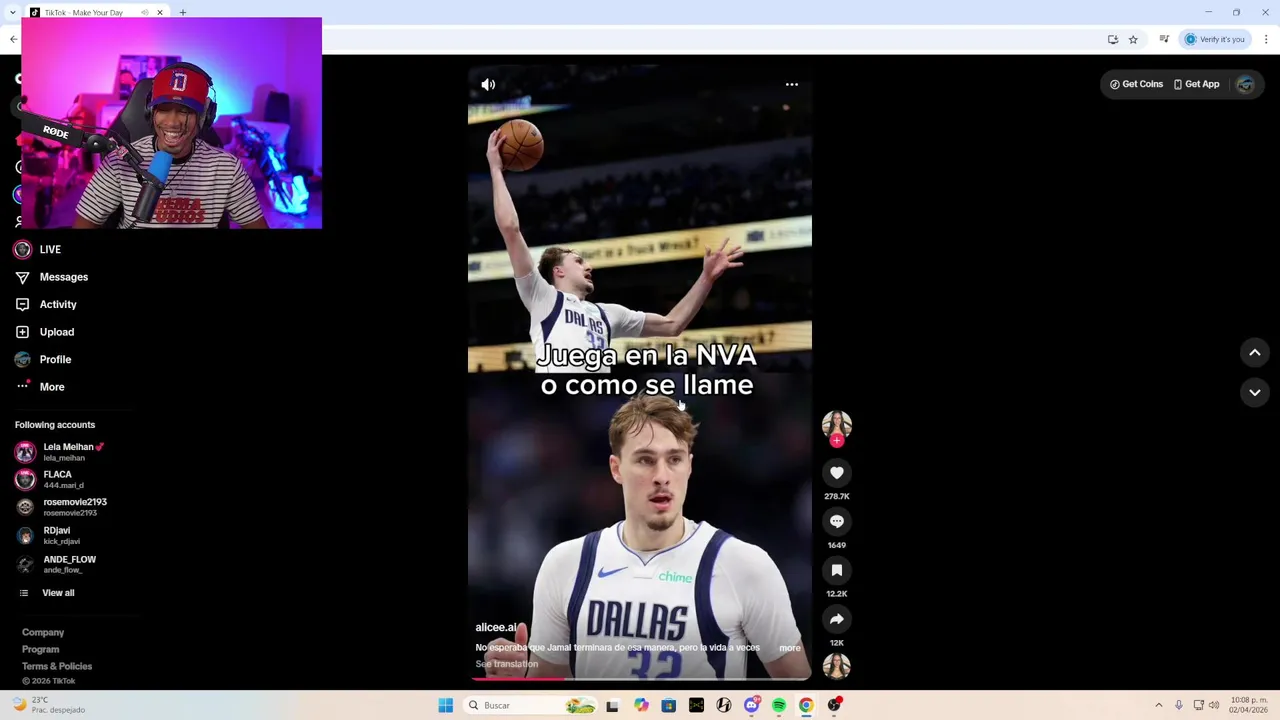This screenshot has height=720, width=1280.
Task: Expand the Company footer section
Action: 43,632
